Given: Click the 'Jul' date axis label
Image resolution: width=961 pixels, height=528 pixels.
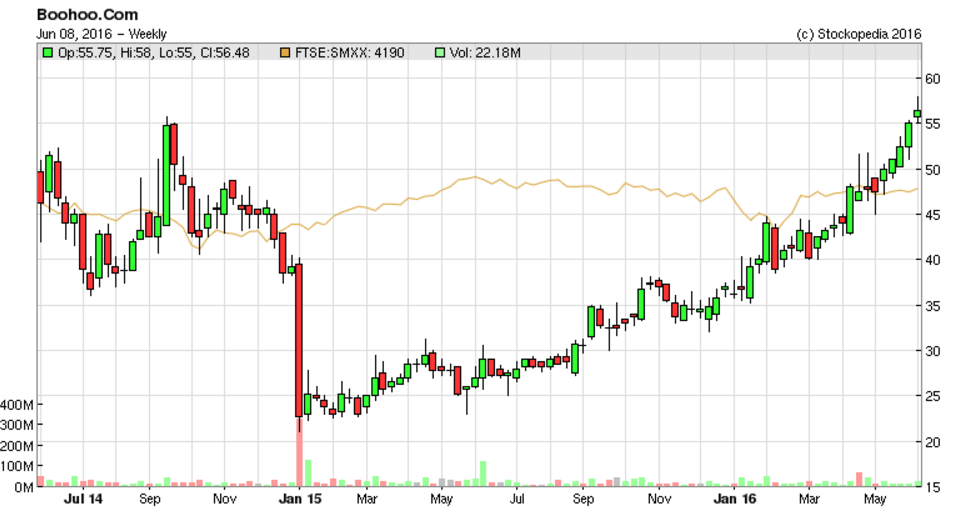Looking at the screenshot, I should pyautogui.click(x=517, y=499).
